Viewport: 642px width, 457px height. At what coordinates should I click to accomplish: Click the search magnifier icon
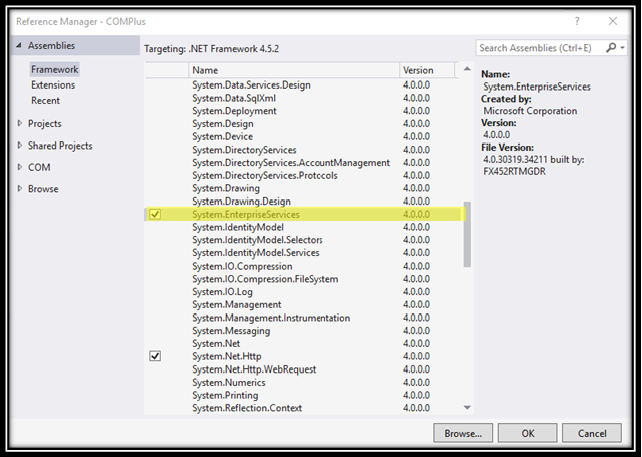pyautogui.click(x=610, y=48)
